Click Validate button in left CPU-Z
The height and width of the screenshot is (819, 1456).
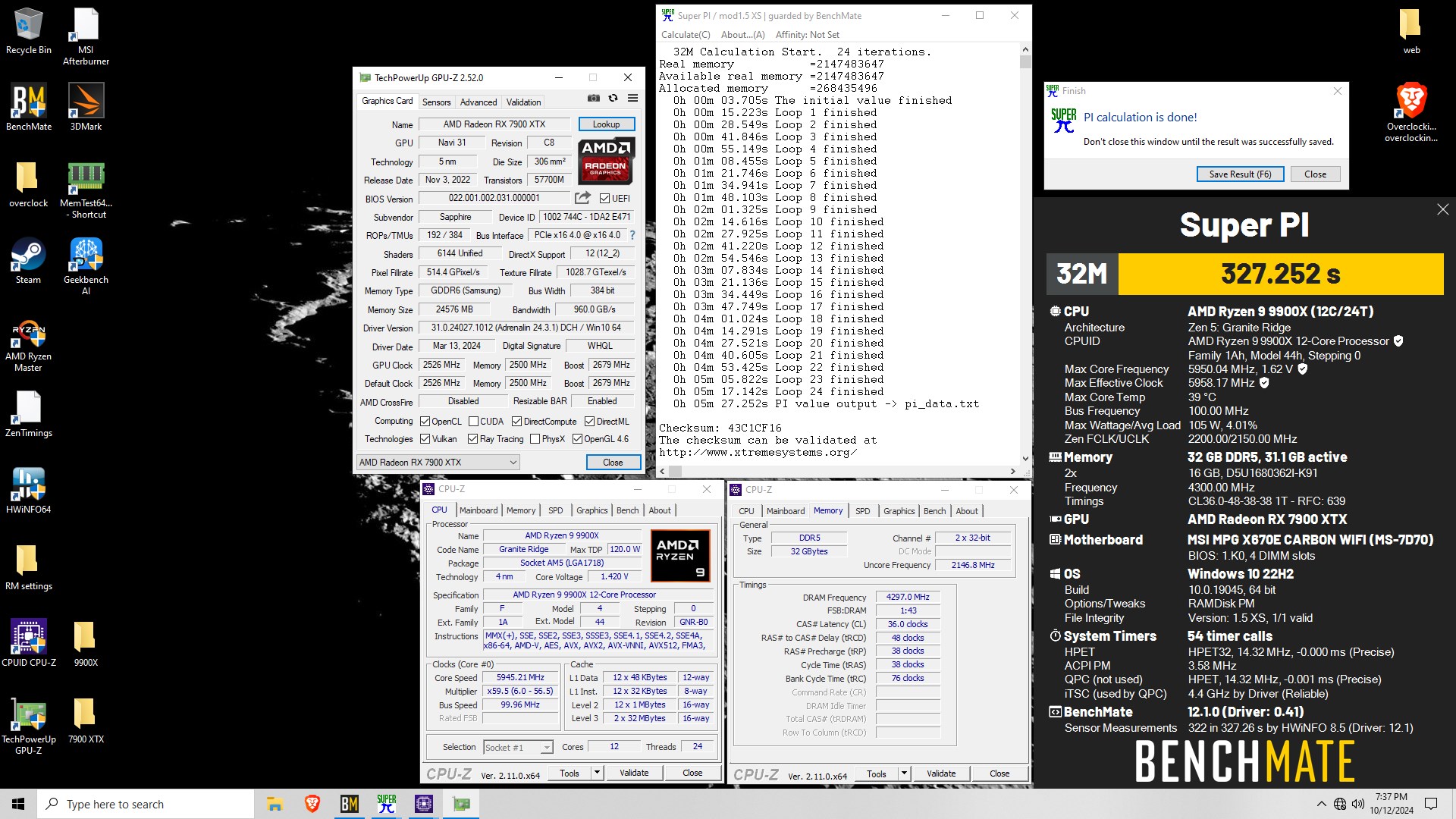click(634, 773)
